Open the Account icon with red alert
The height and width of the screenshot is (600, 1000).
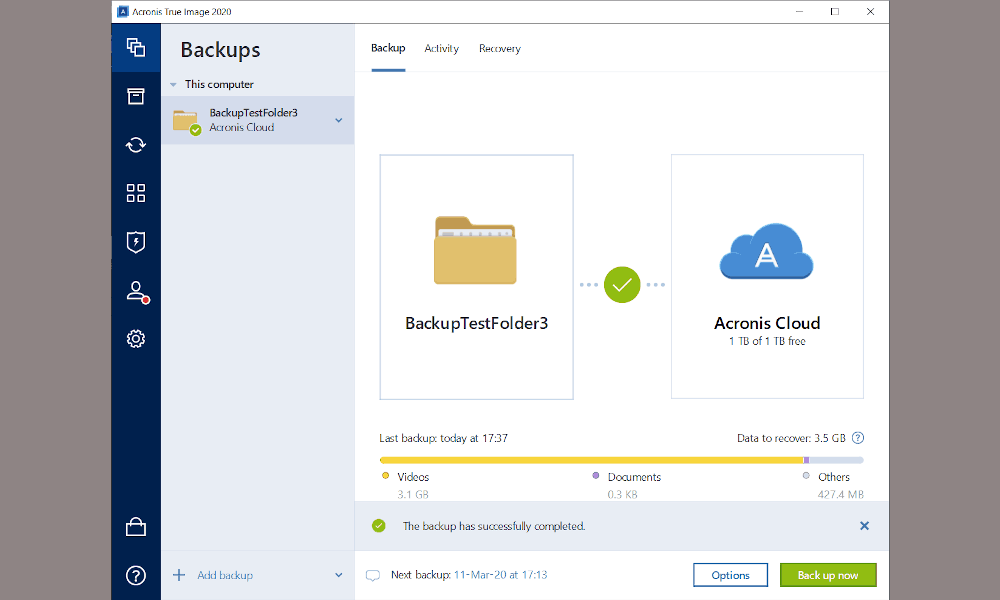click(x=136, y=291)
